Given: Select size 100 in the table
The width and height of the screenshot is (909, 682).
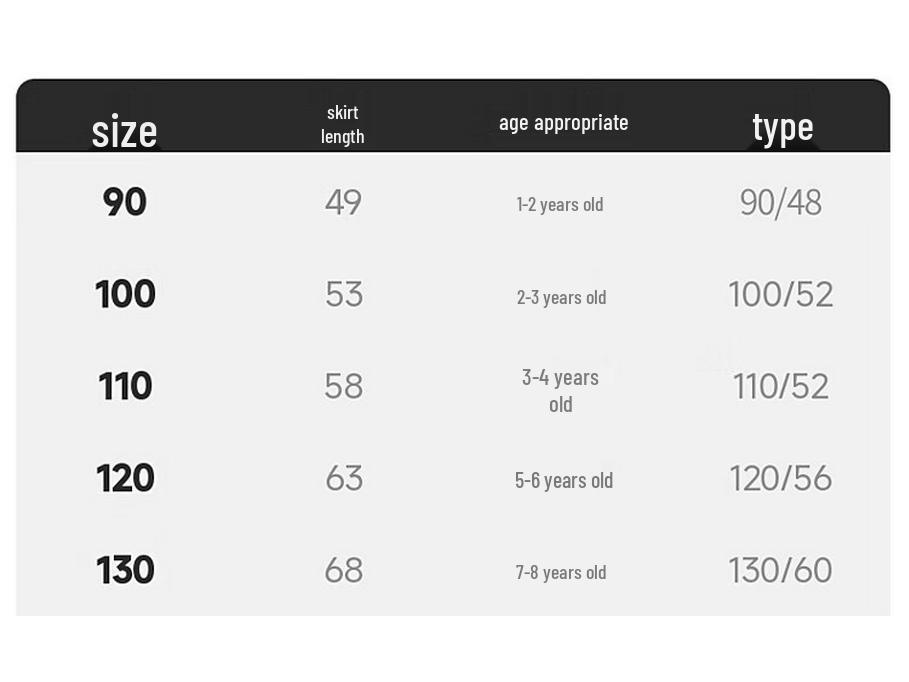Looking at the screenshot, I should coord(125,294).
